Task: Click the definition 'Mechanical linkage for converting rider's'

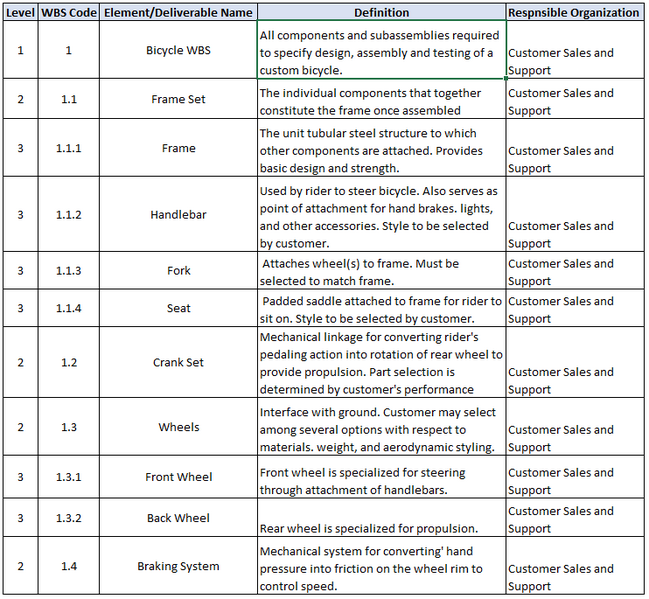Action: [382, 362]
